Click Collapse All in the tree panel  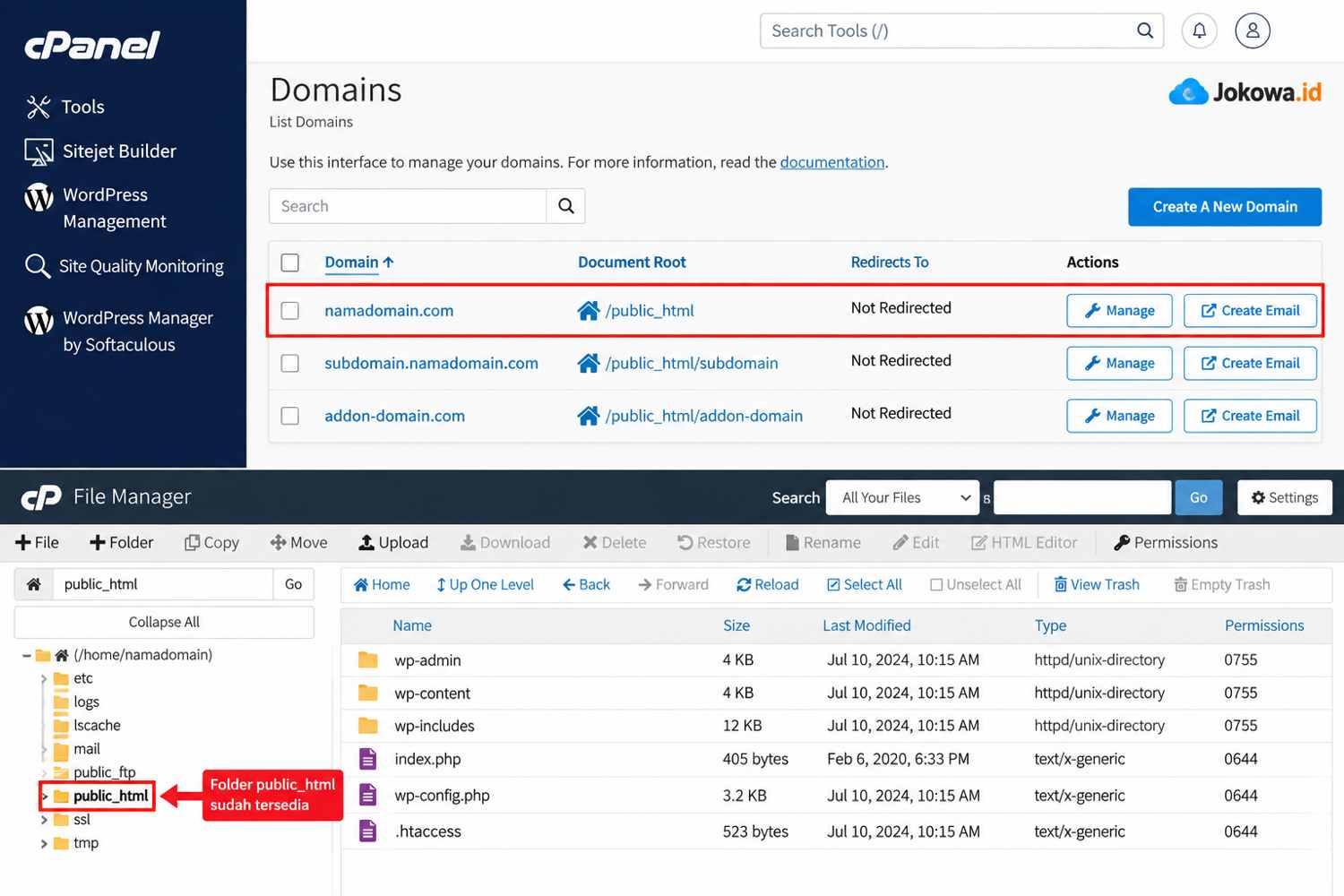[164, 622]
